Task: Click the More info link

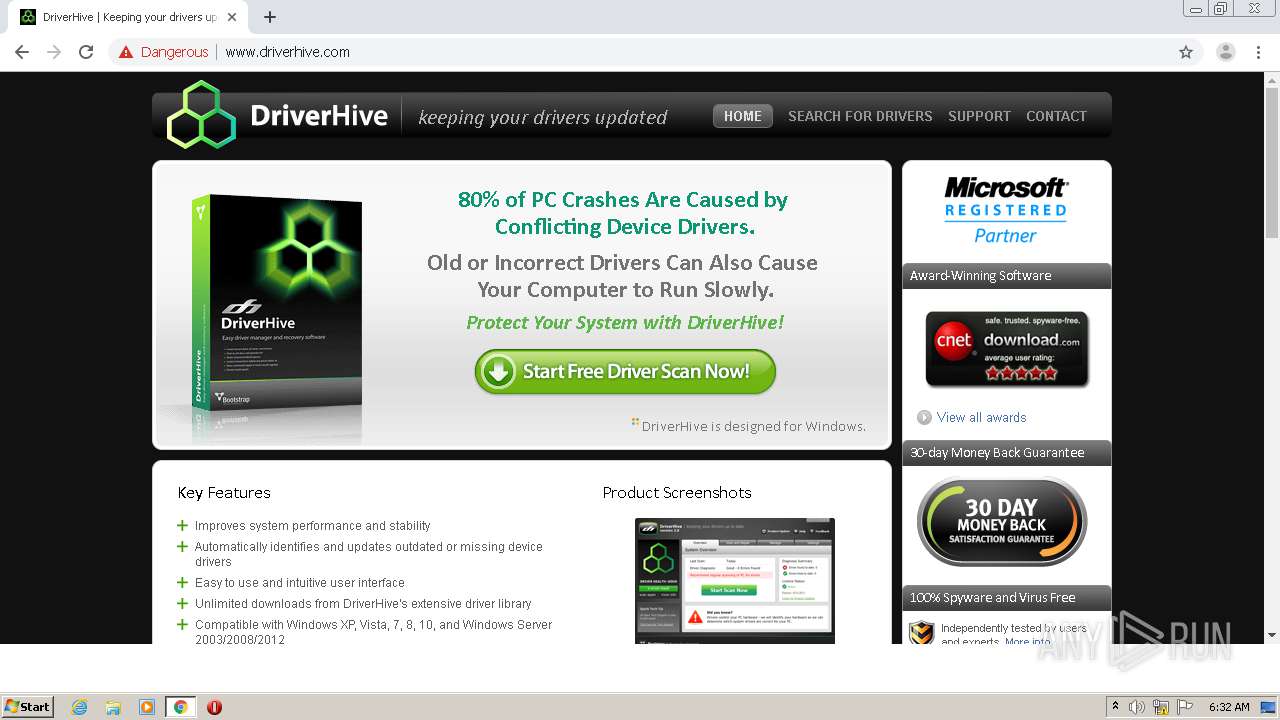Action: tap(1028, 642)
